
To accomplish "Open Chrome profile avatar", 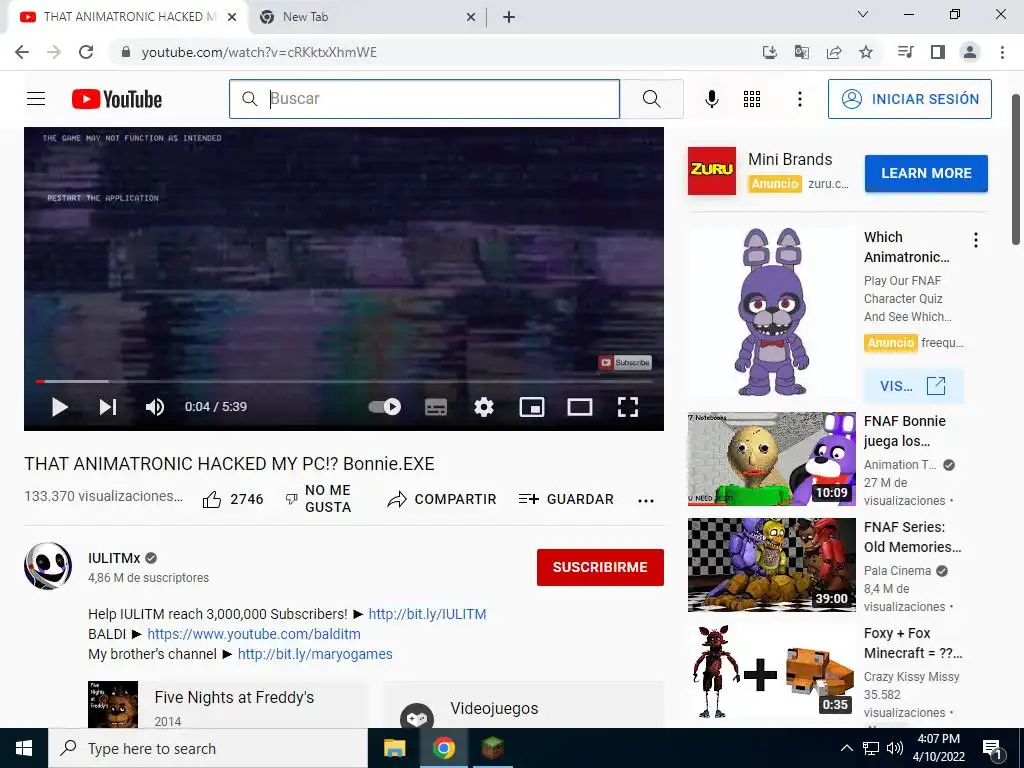I will 970,52.
